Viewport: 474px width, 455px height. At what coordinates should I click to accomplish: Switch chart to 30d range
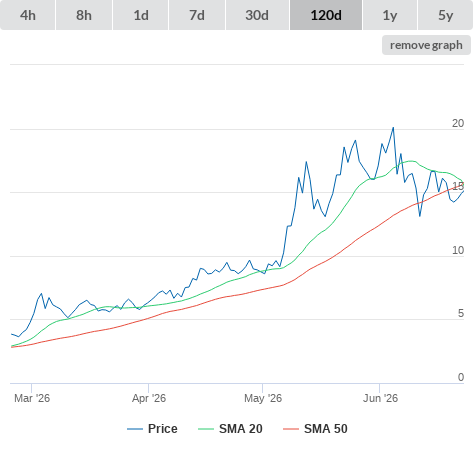pos(257,15)
